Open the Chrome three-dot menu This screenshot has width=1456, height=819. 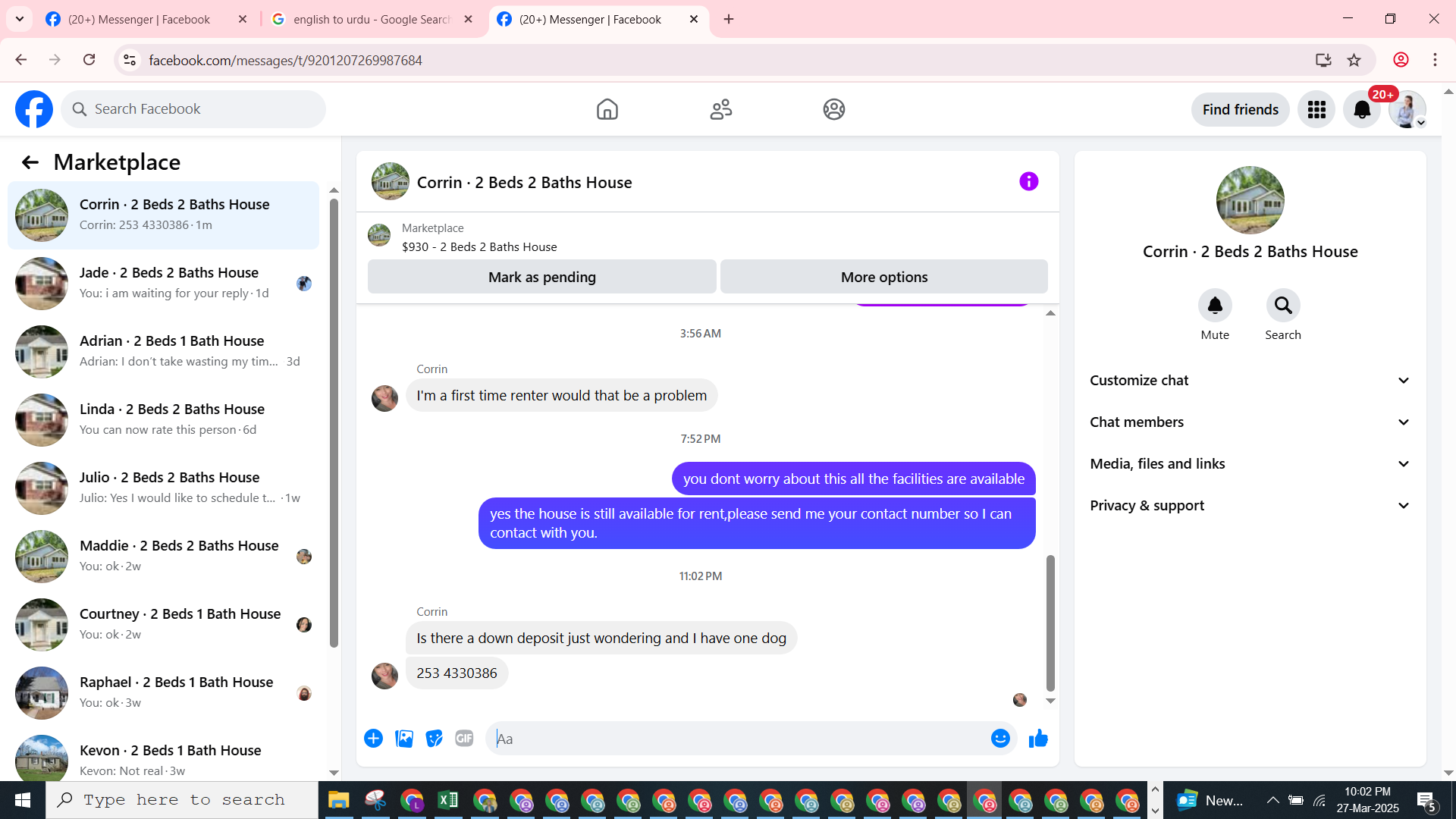pyautogui.click(x=1435, y=60)
